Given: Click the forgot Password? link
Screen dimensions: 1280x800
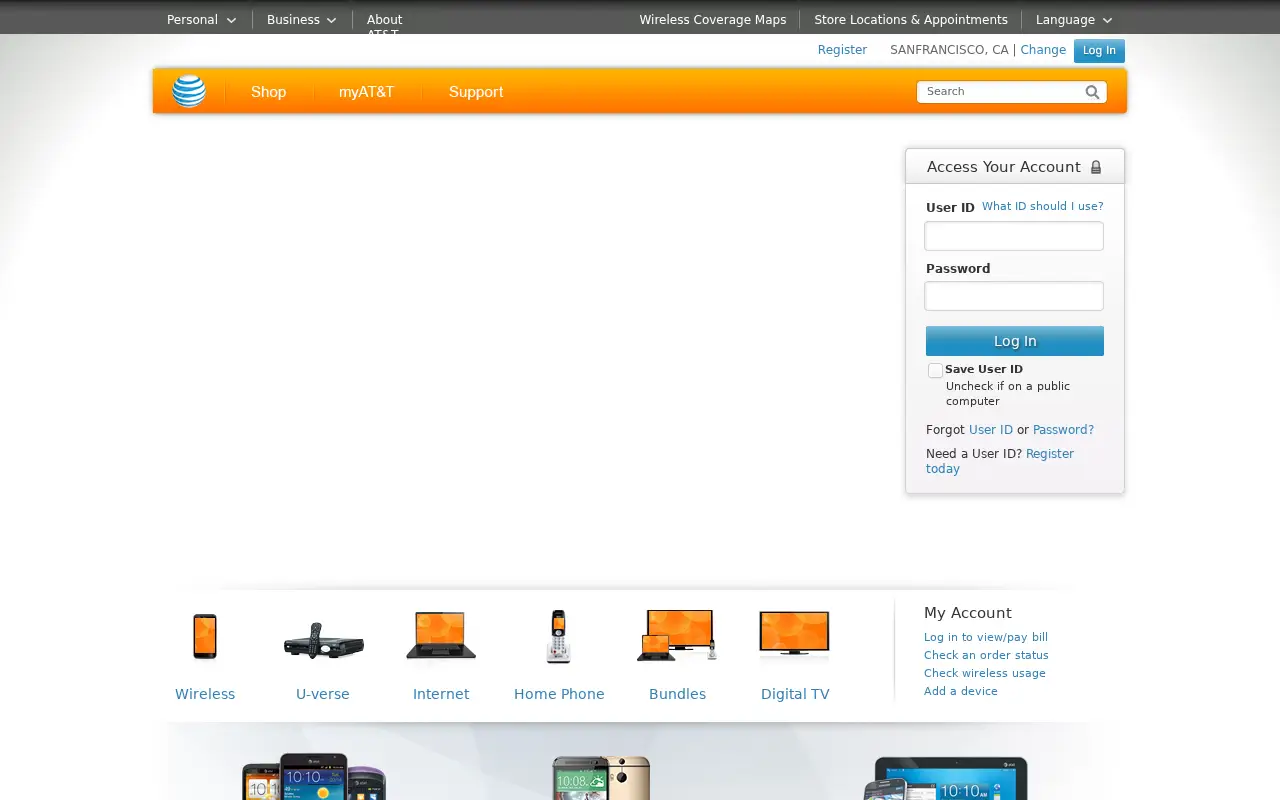Looking at the screenshot, I should click(1063, 430).
